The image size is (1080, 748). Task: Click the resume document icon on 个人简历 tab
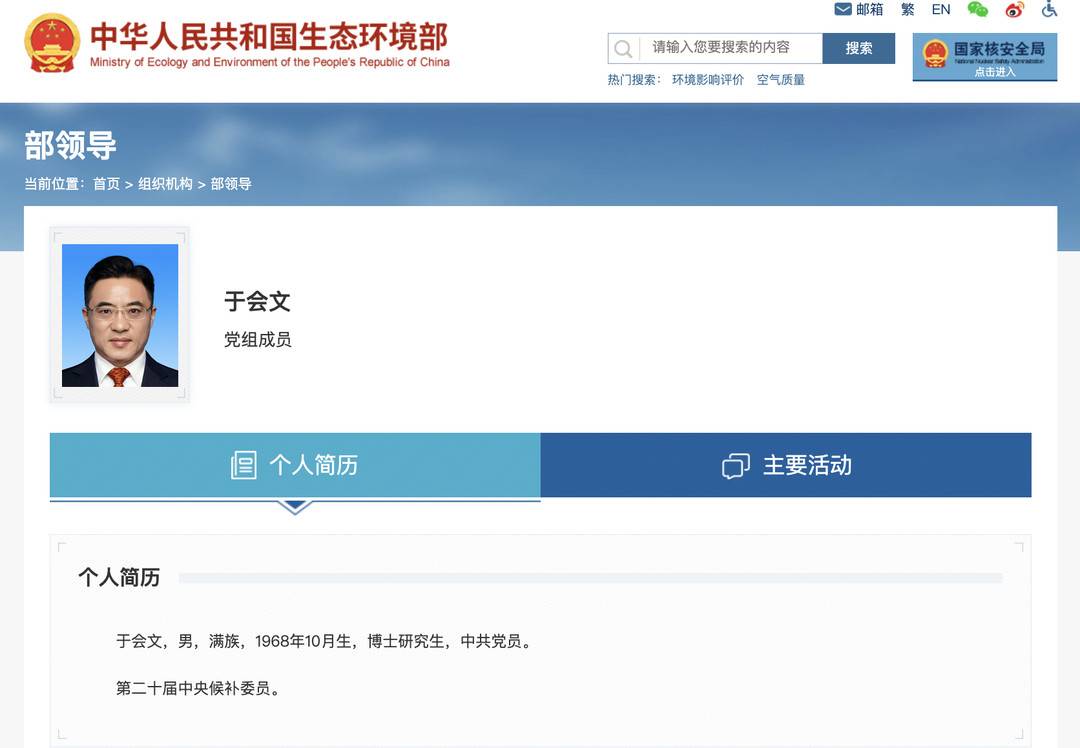tap(243, 465)
